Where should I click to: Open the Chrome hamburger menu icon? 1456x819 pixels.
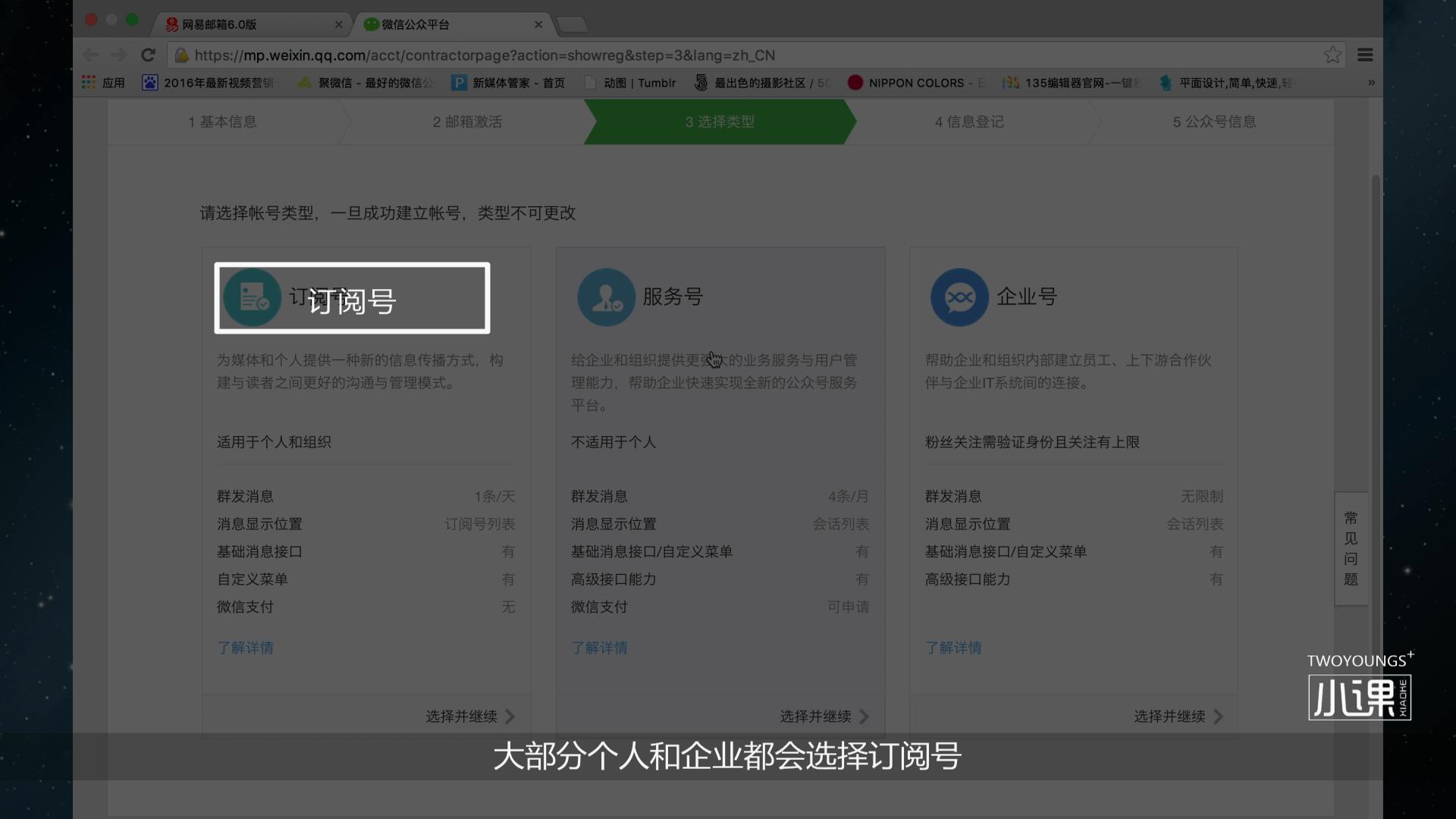click(x=1367, y=55)
